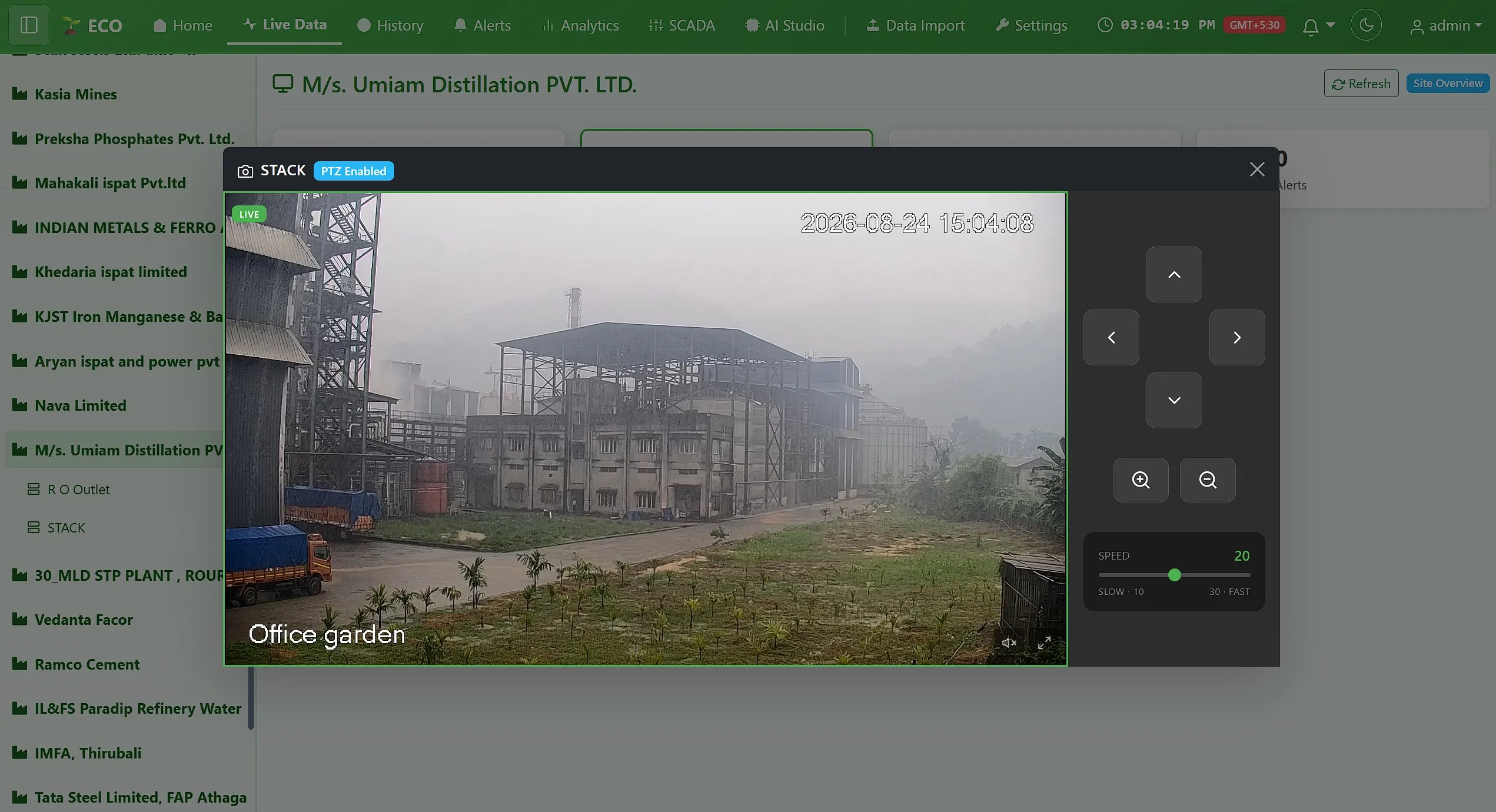1496x812 pixels.
Task: Toggle dark mode moon icon
Action: click(1366, 25)
